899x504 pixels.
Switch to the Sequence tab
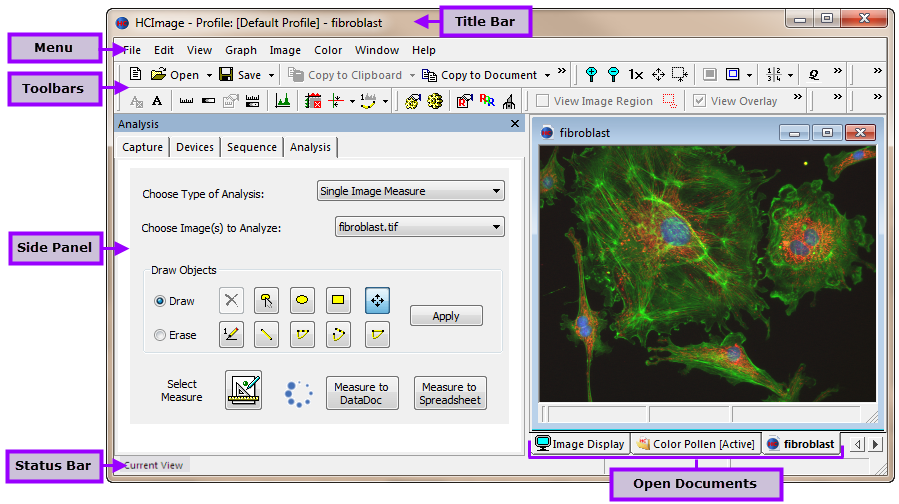click(252, 147)
